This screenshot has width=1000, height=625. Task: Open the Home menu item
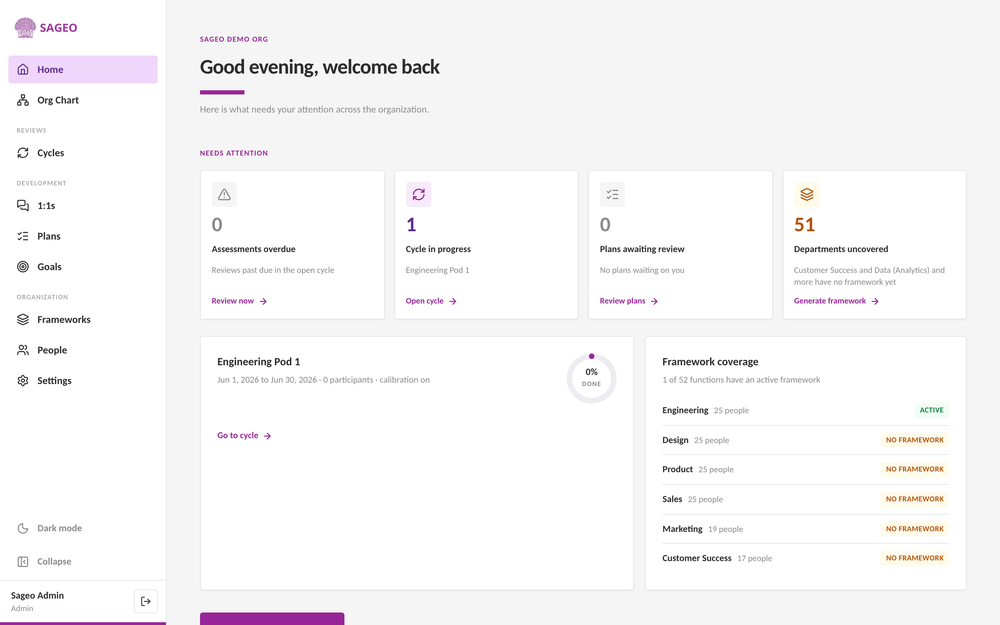click(83, 70)
